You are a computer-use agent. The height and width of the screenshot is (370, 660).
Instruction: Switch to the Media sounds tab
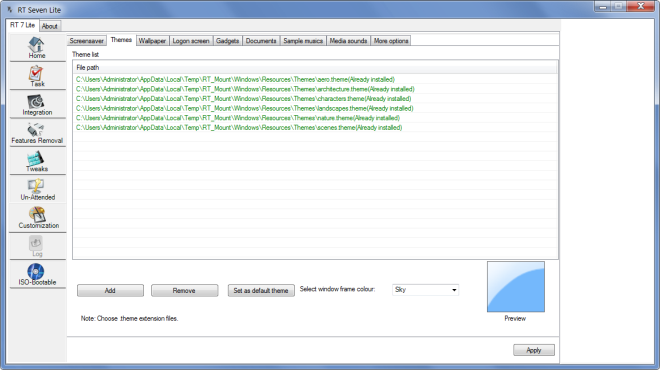click(348, 41)
